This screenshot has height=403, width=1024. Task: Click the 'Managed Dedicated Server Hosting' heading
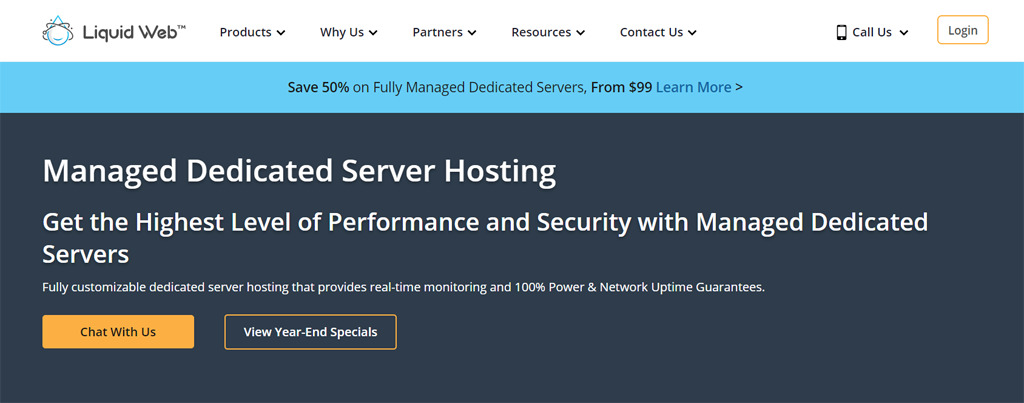tap(299, 172)
